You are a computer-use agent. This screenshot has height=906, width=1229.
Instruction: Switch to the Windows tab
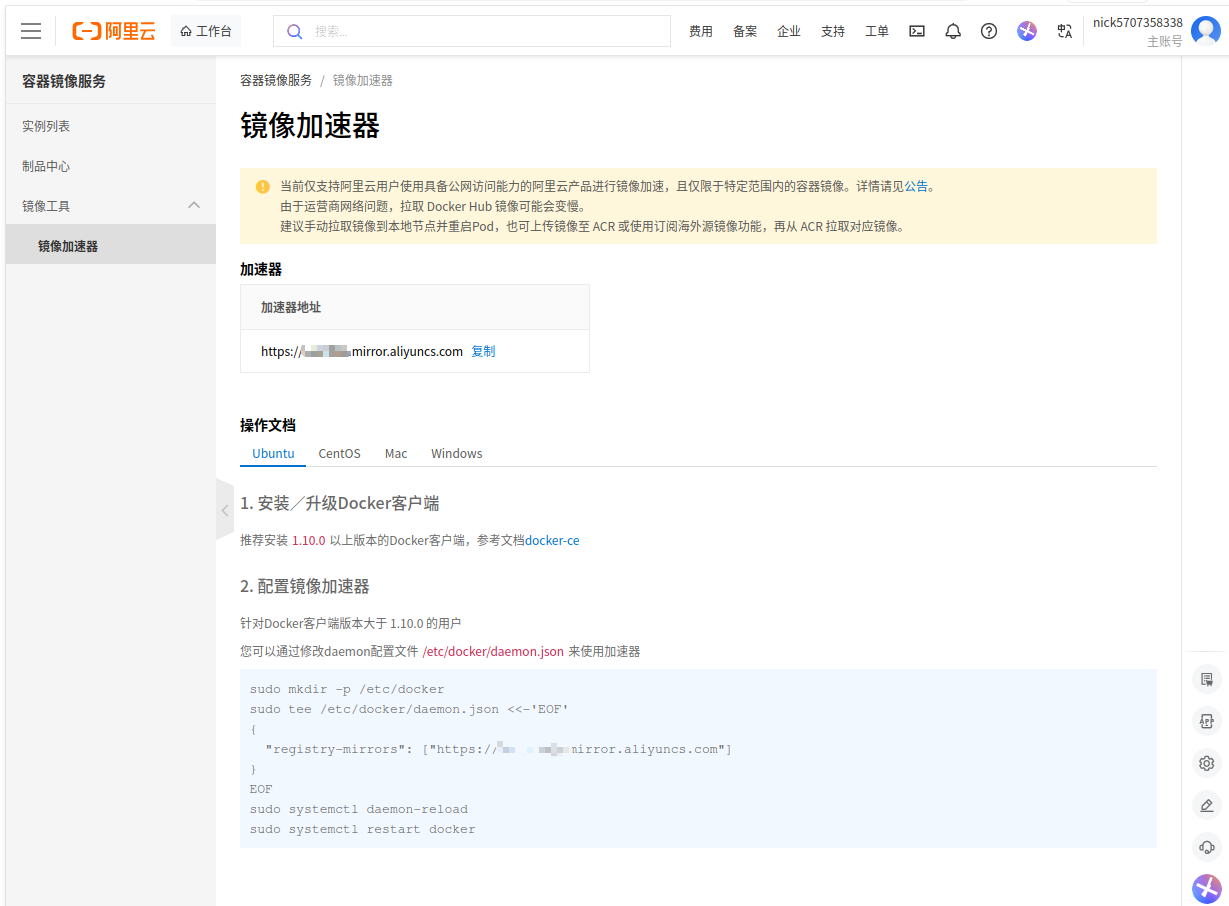[457, 453]
